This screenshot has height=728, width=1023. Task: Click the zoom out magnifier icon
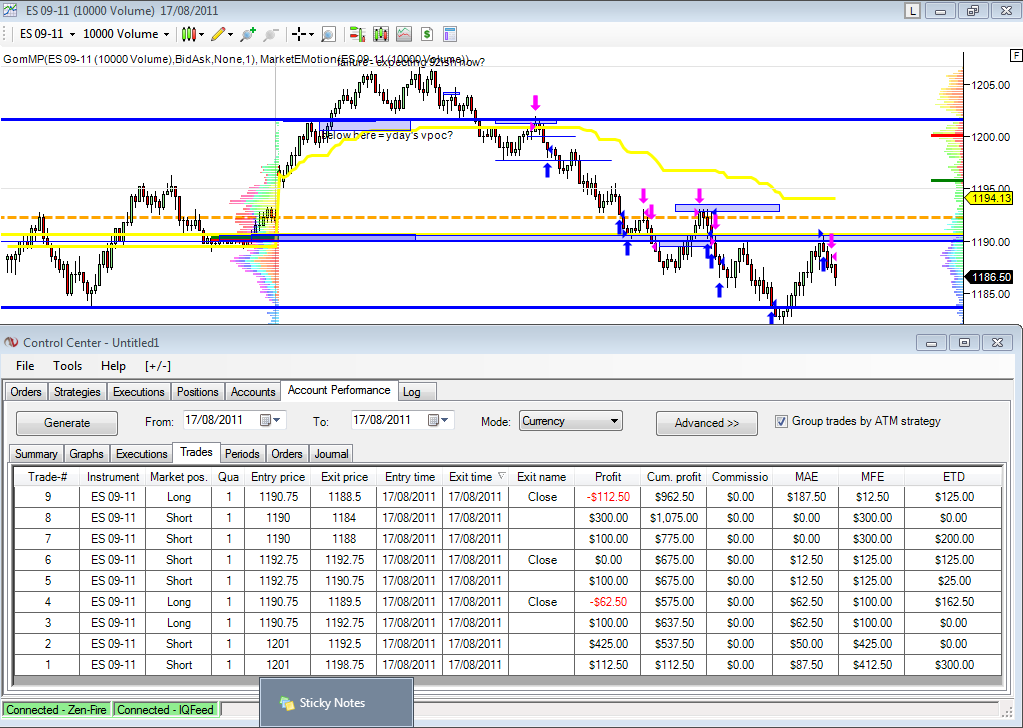(x=271, y=34)
